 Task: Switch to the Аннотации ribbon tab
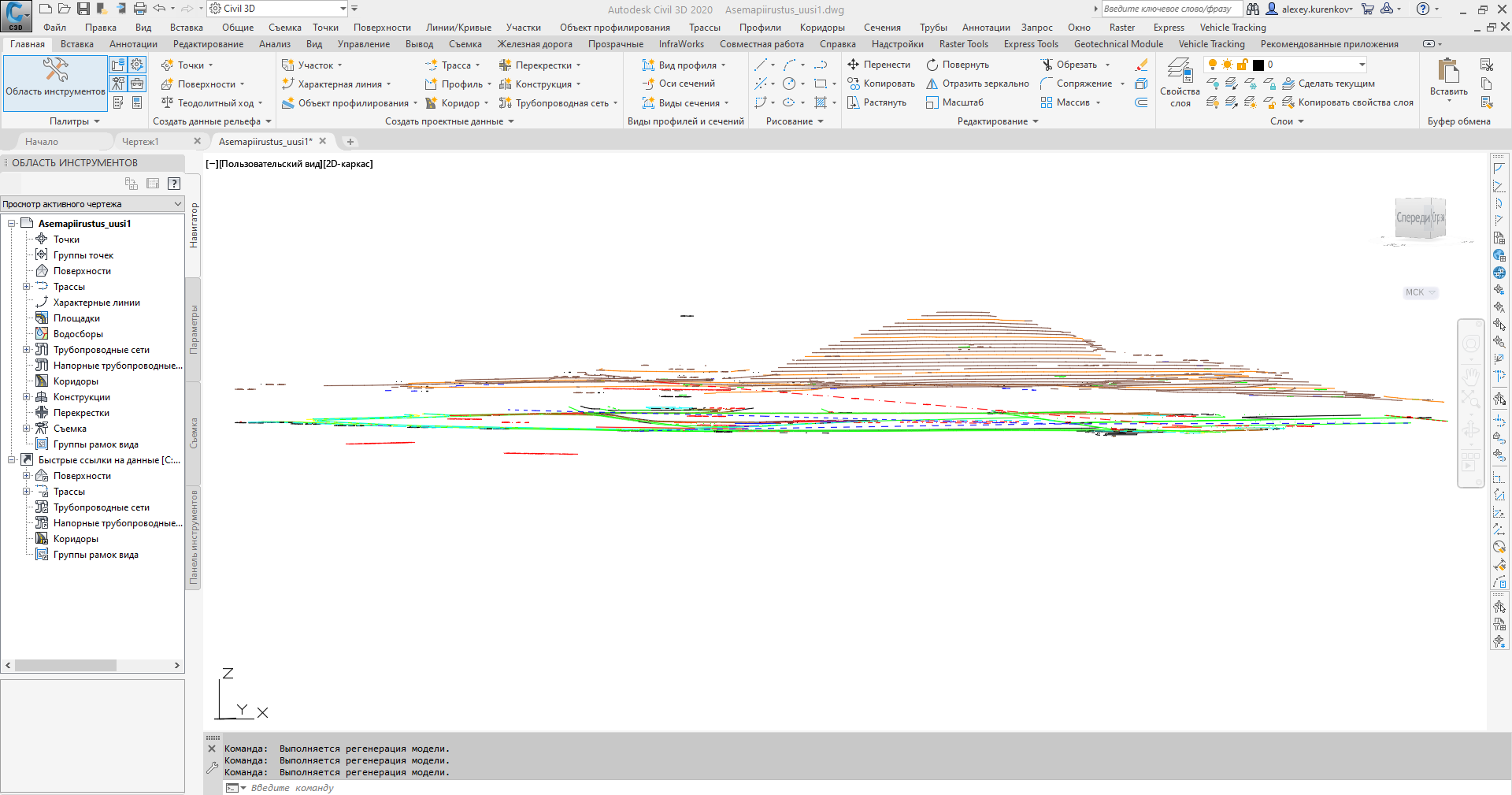click(133, 44)
